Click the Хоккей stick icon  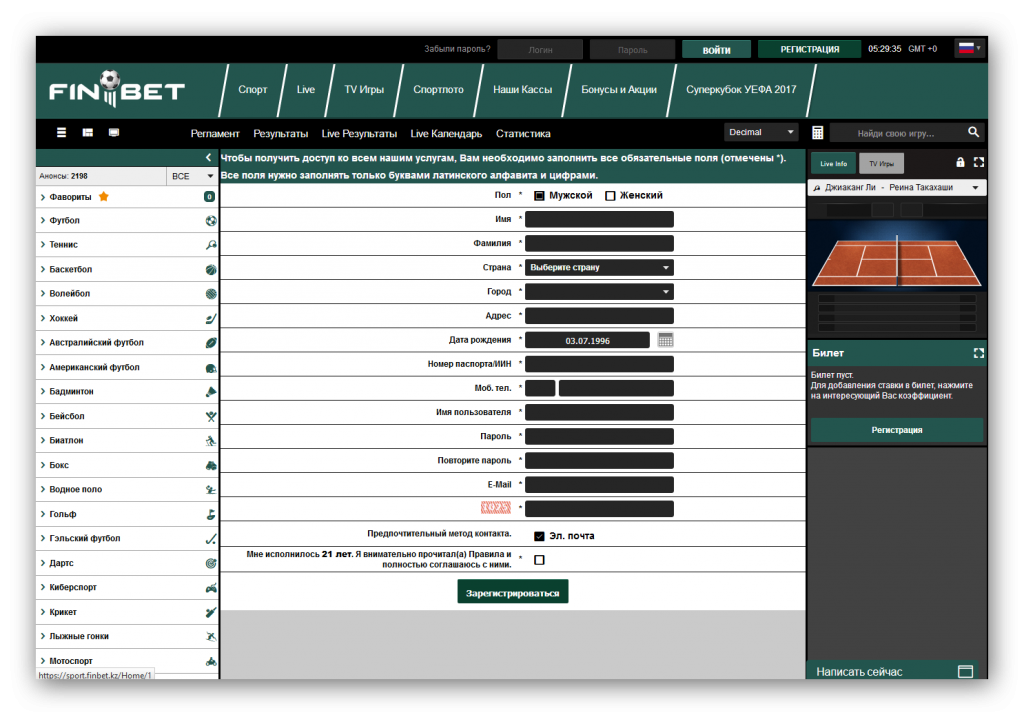click(211, 319)
